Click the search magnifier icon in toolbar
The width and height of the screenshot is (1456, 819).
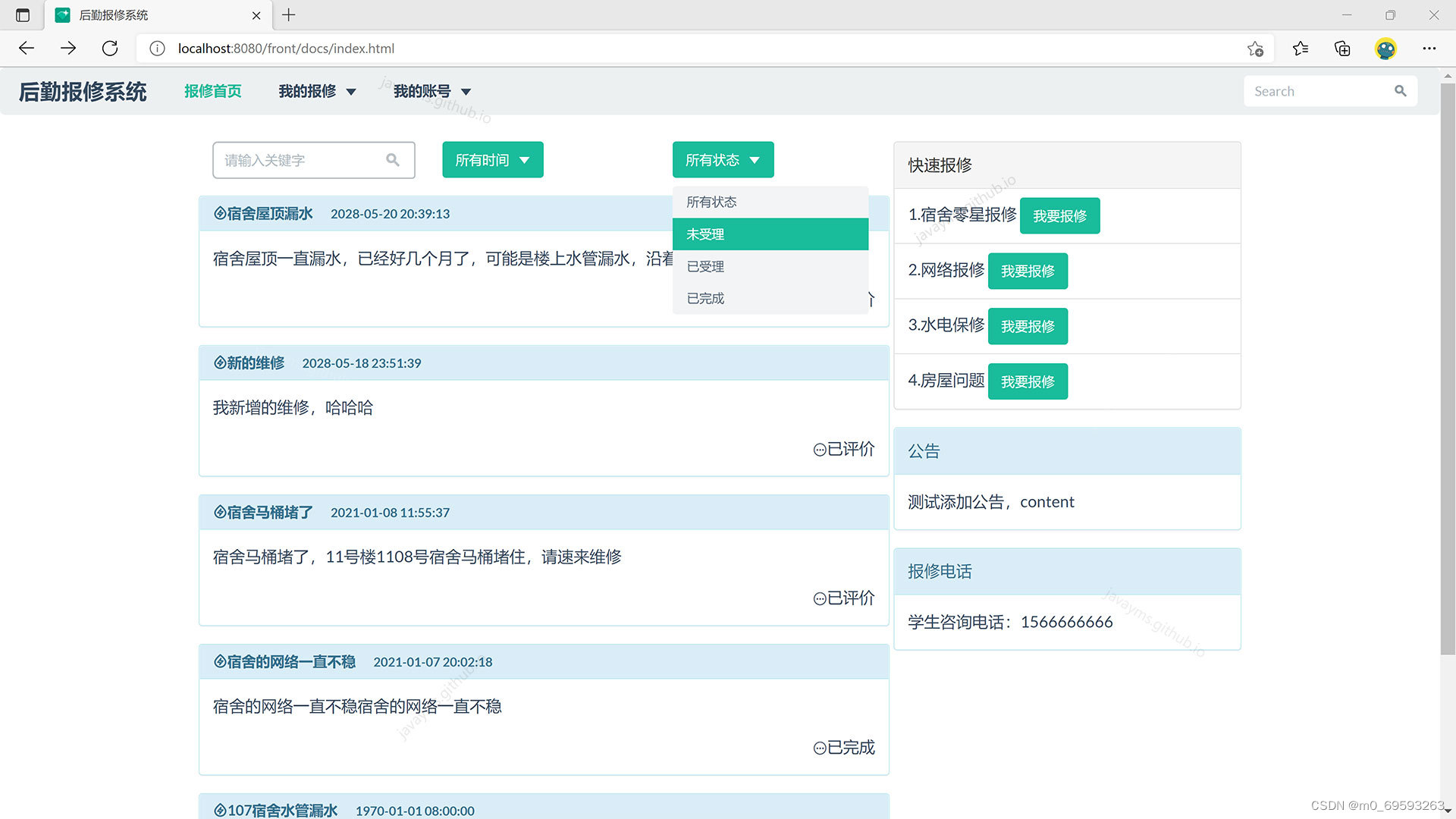pyautogui.click(x=1400, y=91)
